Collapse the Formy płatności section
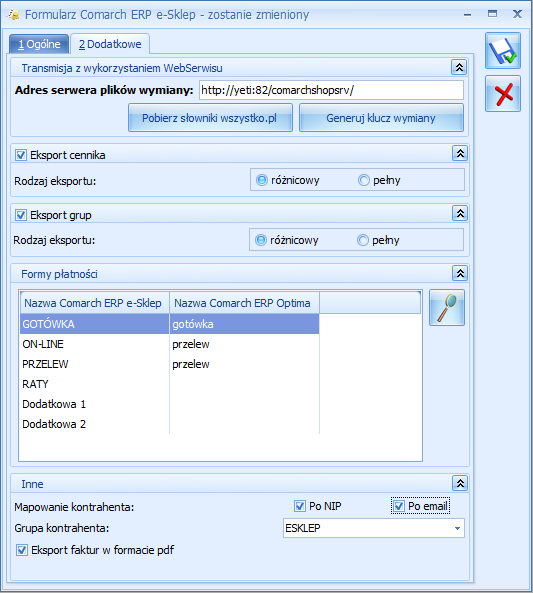Screen dimensions: 533x593 tap(460, 273)
